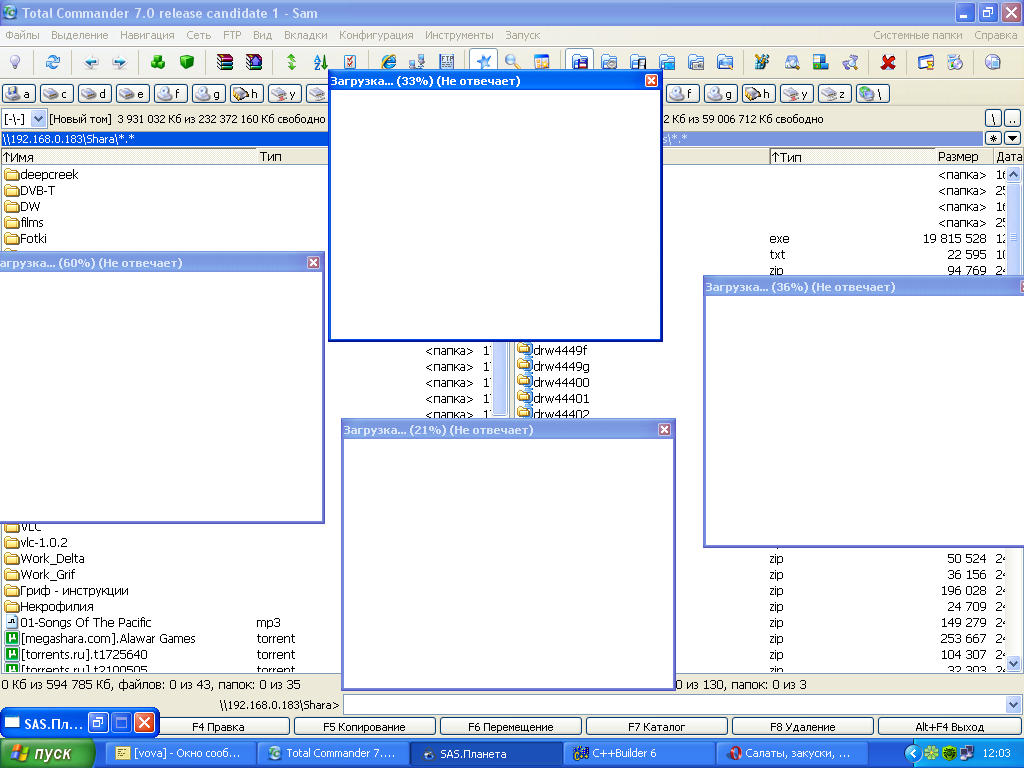Click the Internet Explorer toolbar icon
Viewport: 1024px width, 768px height.
[x=388, y=62]
